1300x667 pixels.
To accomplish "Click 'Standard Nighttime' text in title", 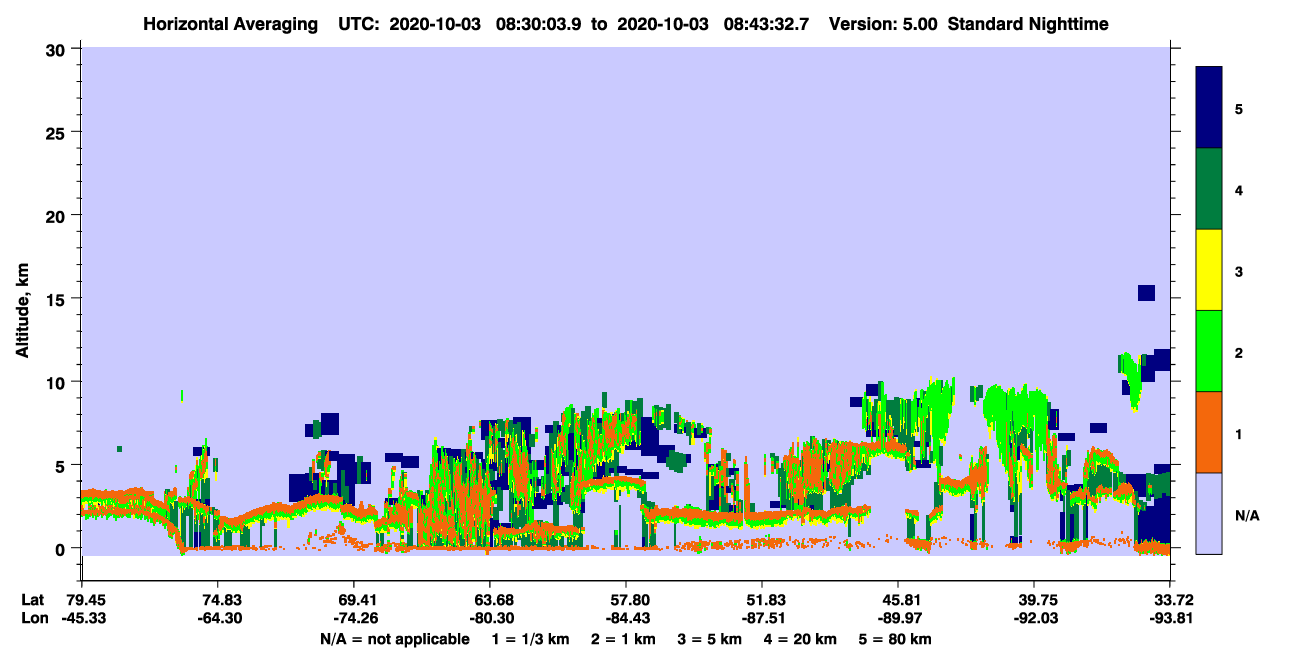I will (1028, 24).
